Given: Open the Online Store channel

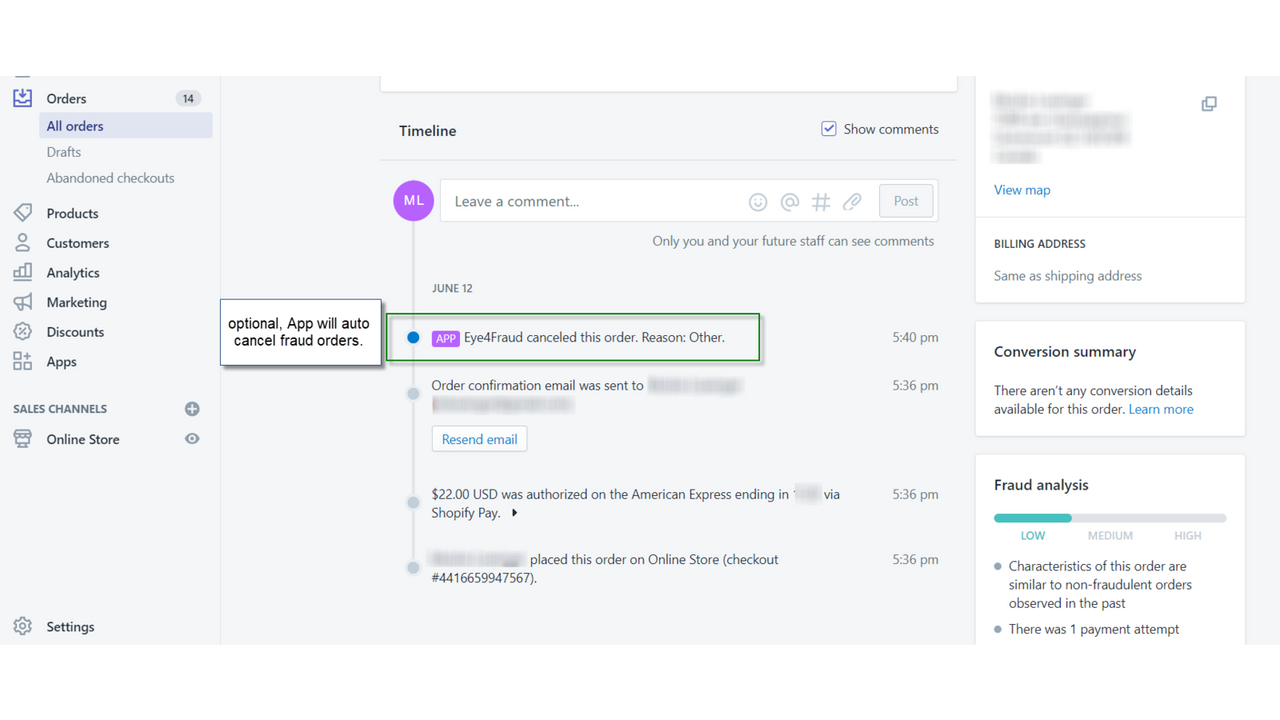Looking at the screenshot, I should click(x=83, y=439).
